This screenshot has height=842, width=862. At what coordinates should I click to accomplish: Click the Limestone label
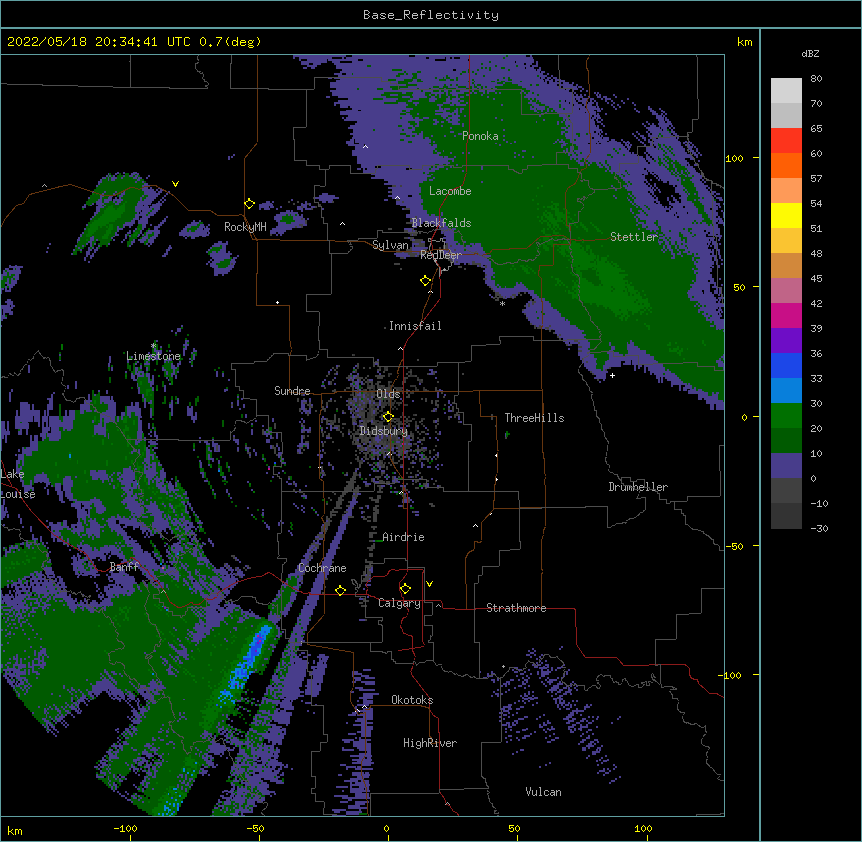153,356
